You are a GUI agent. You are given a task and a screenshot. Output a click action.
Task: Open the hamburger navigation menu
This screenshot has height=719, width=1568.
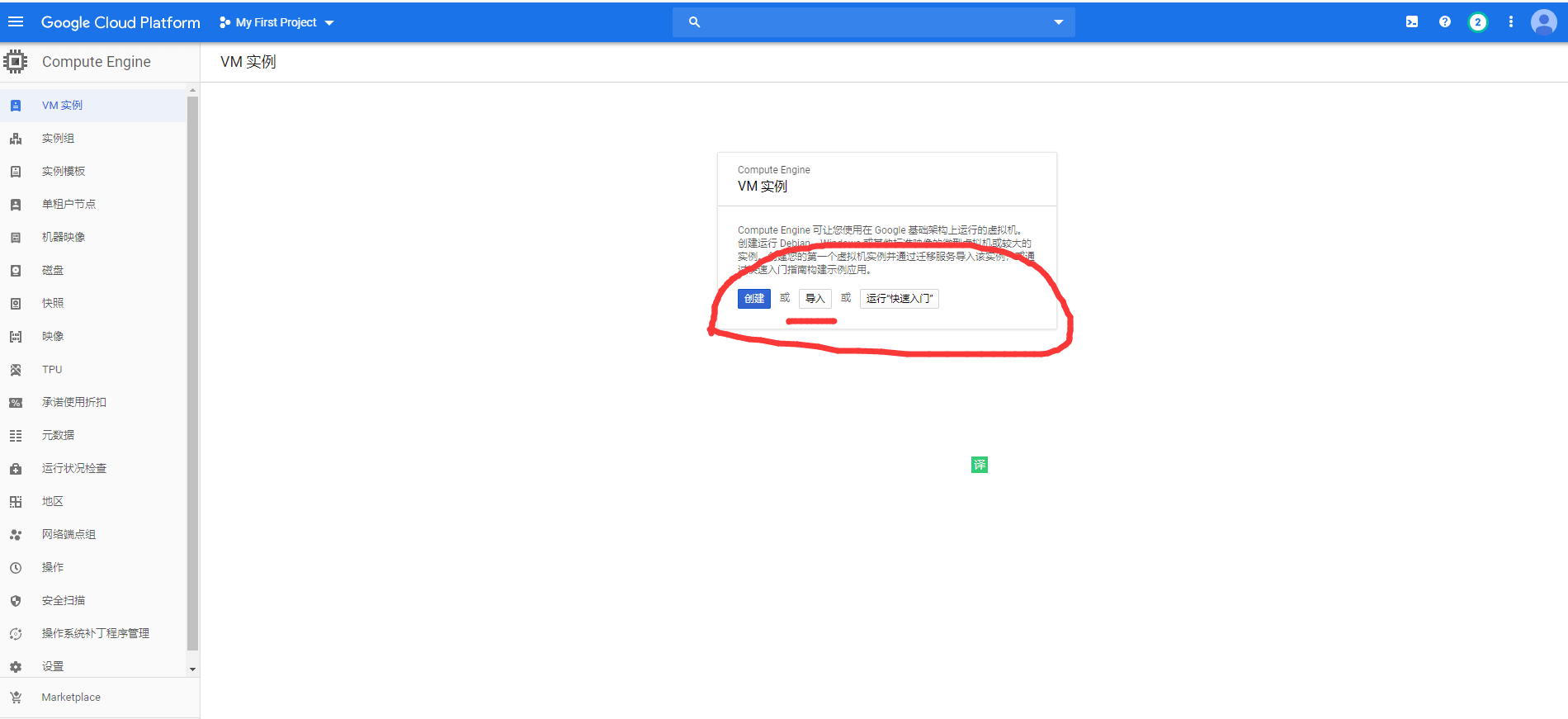click(x=16, y=22)
